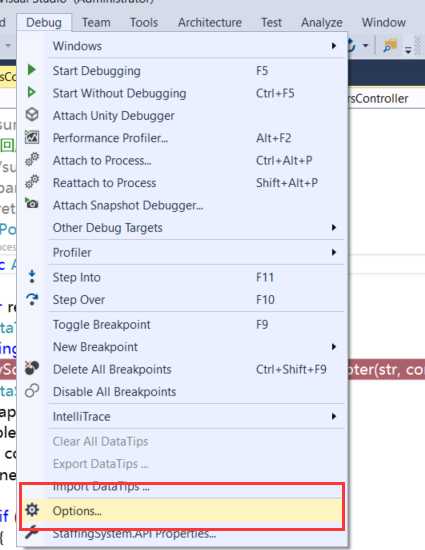
Task: Open StaffingSystem.API Properties
Action: [x=196, y=534]
